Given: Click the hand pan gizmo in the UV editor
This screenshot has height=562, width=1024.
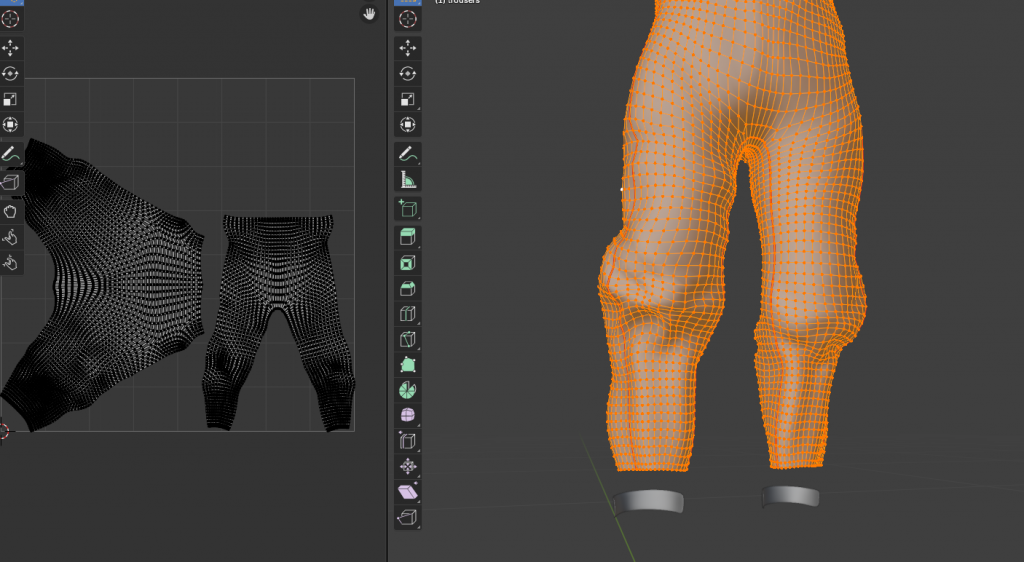Looking at the screenshot, I should coord(370,14).
